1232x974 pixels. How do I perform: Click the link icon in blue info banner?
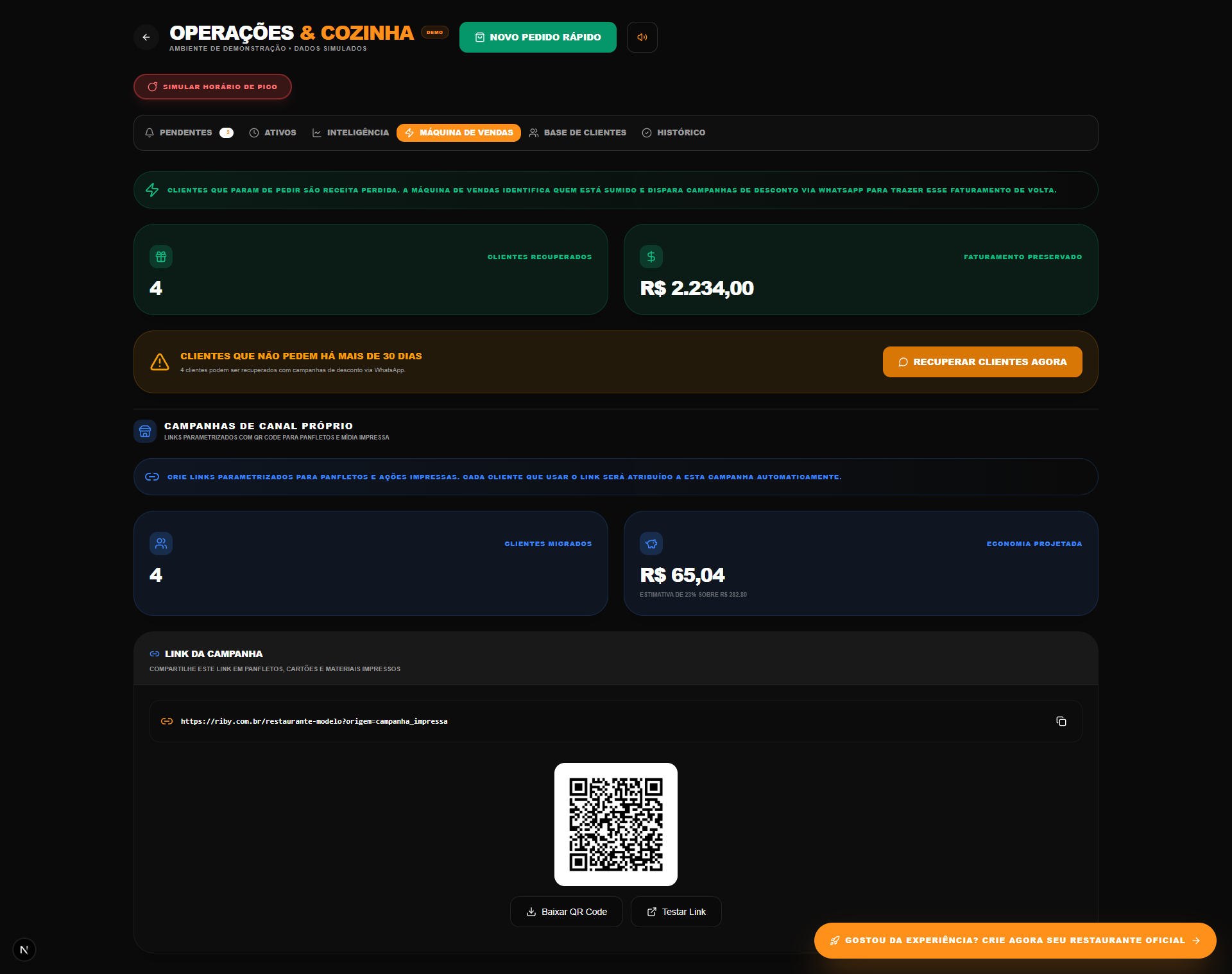pyautogui.click(x=152, y=477)
